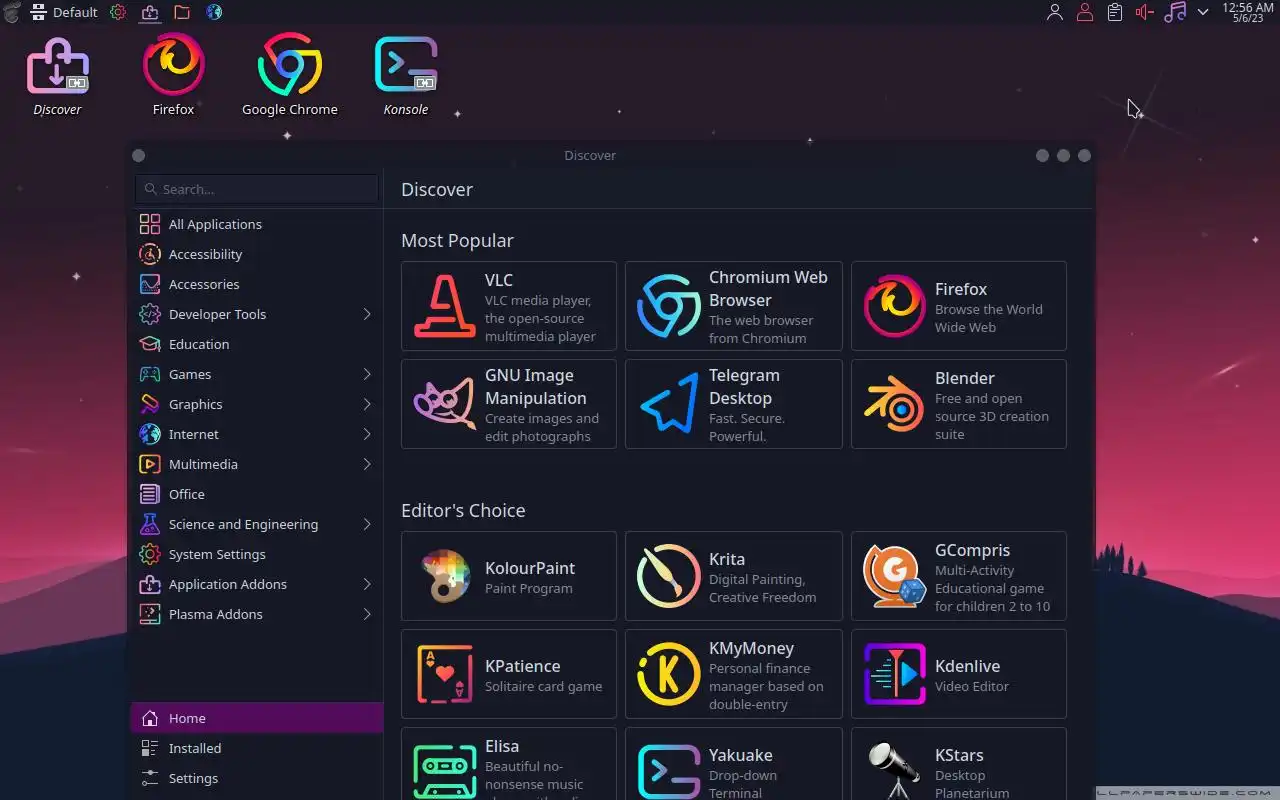Image resolution: width=1280 pixels, height=800 pixels.
Task: Launch Discover from the desktop icon
Action: [57, 66]
